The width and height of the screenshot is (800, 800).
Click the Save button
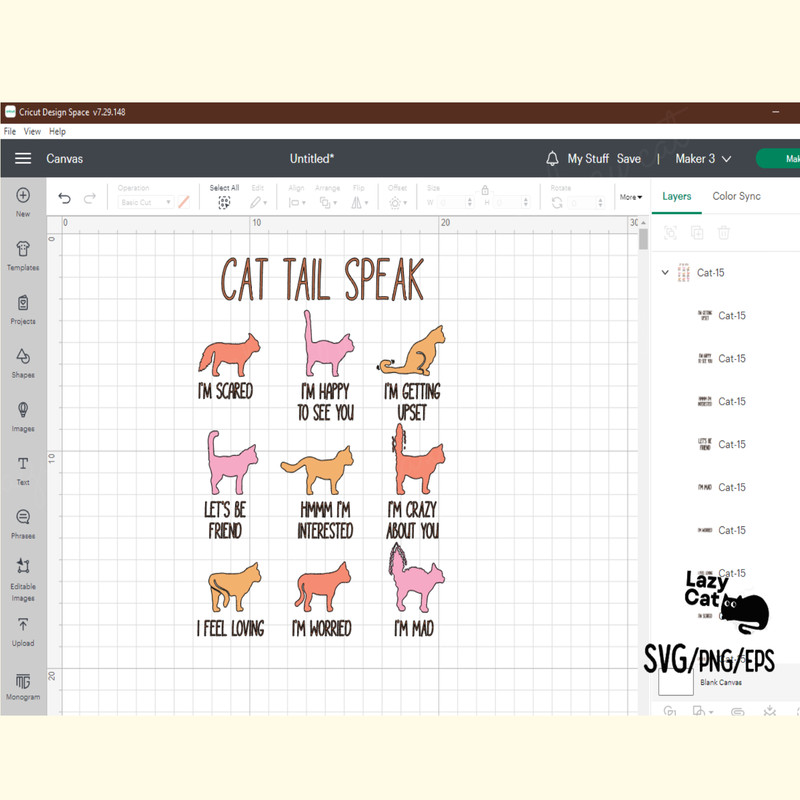click(629, 158)
